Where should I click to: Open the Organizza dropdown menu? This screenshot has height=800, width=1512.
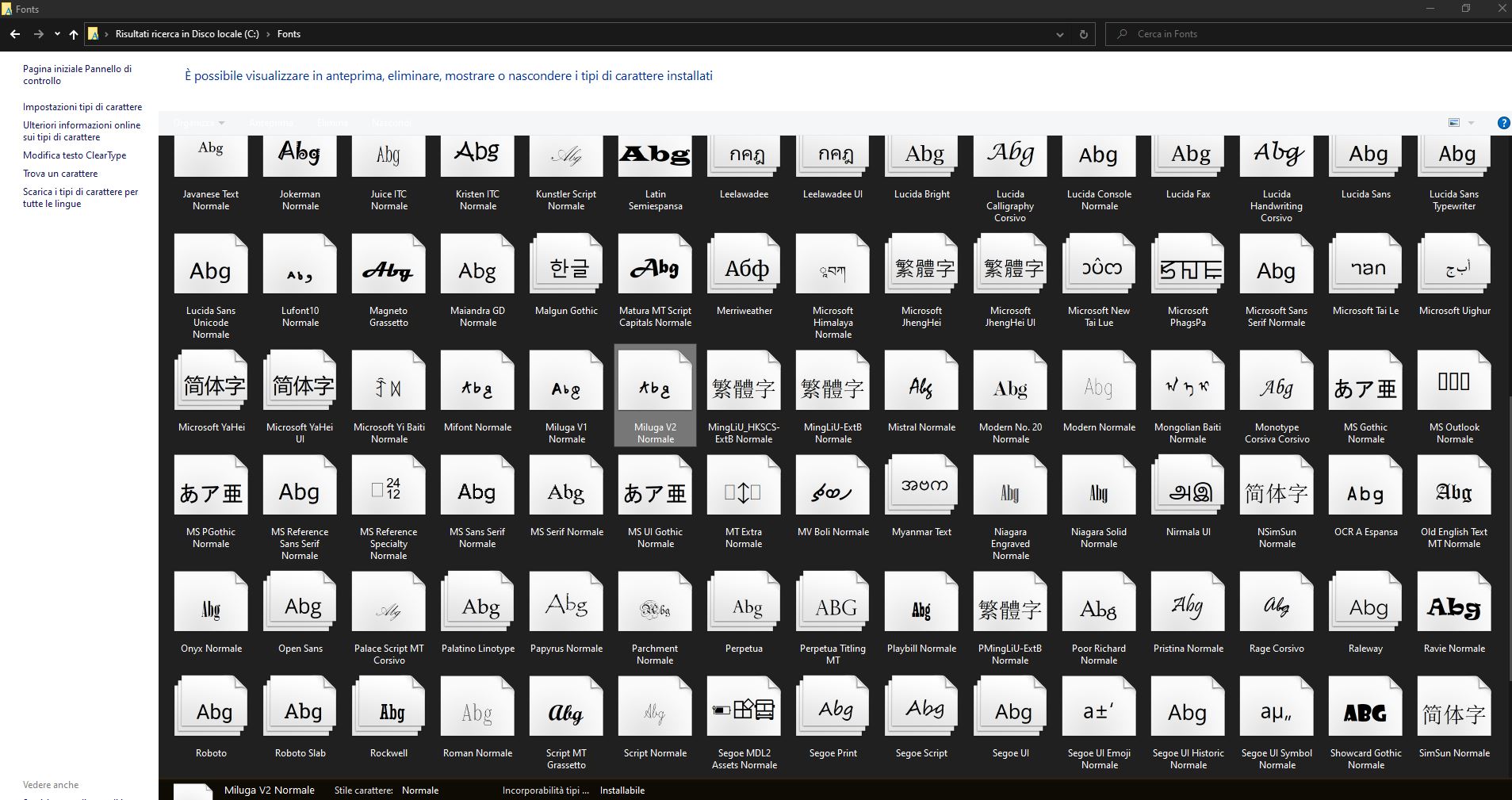tap(197, 123)
